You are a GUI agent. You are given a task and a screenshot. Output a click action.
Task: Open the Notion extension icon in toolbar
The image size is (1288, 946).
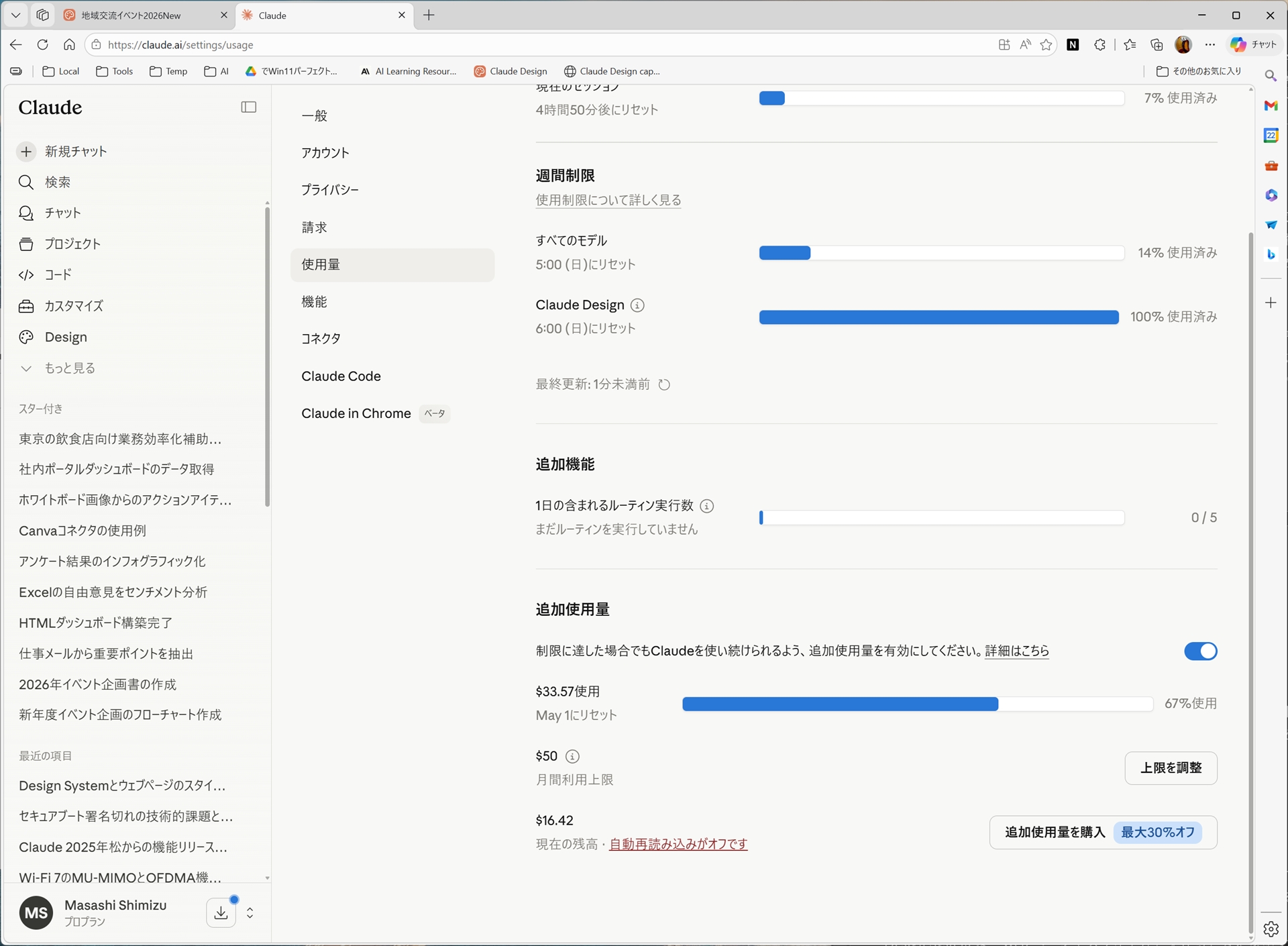(1073, 44)
